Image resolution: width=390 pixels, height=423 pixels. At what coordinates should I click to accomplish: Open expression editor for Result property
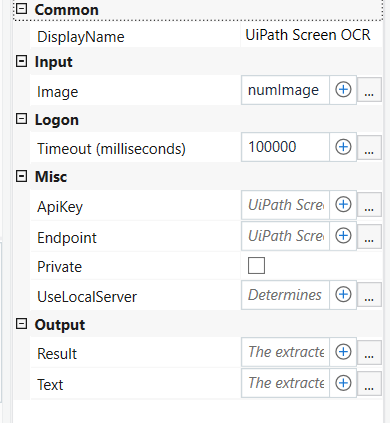point(369,352)
